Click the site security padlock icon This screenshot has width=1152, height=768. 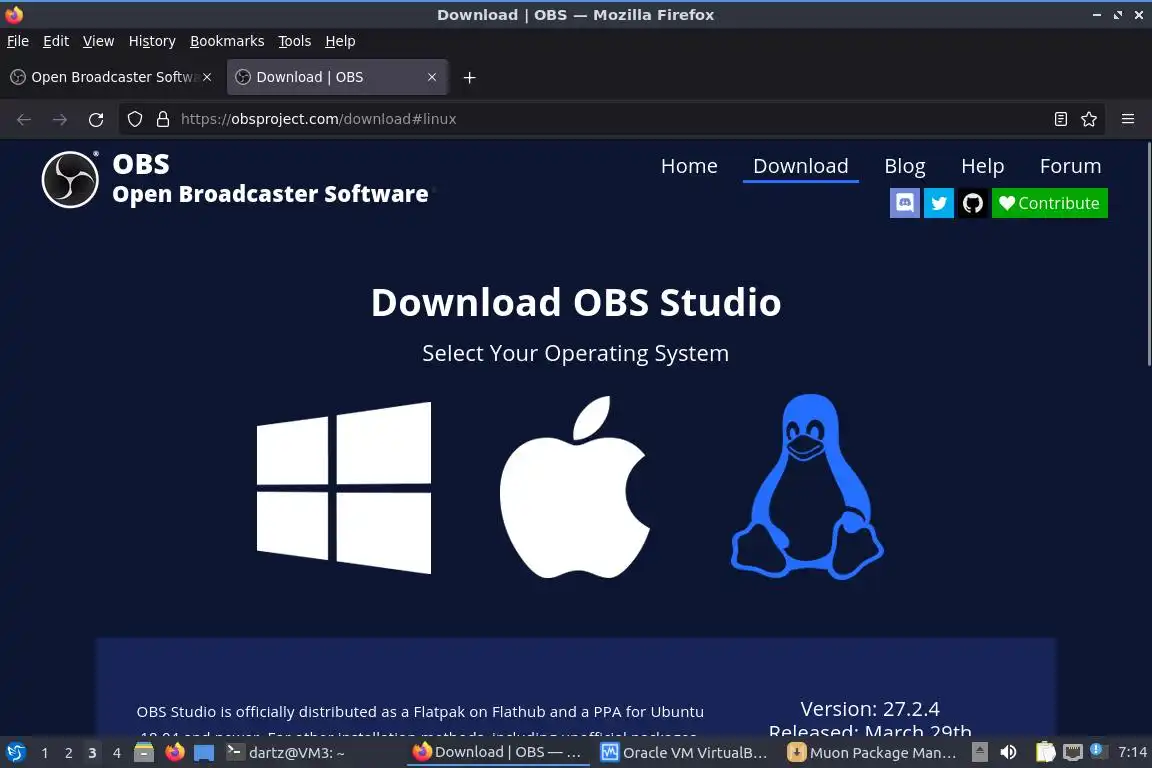tap(163, 119)
